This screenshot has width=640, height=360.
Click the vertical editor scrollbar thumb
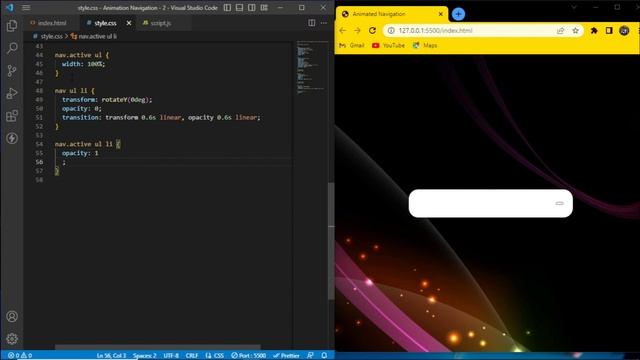331,241
